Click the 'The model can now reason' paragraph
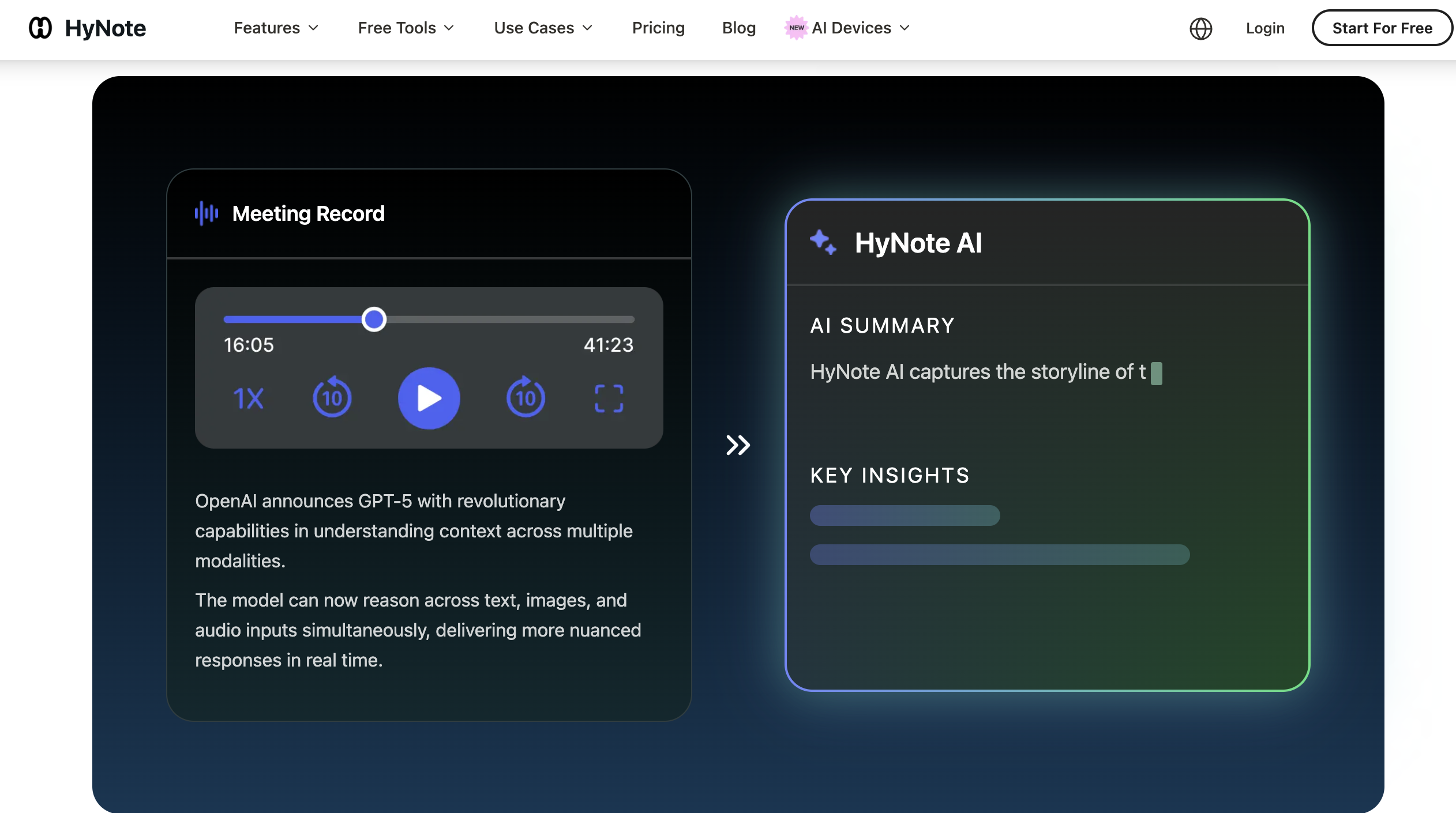 coord(418,630)
